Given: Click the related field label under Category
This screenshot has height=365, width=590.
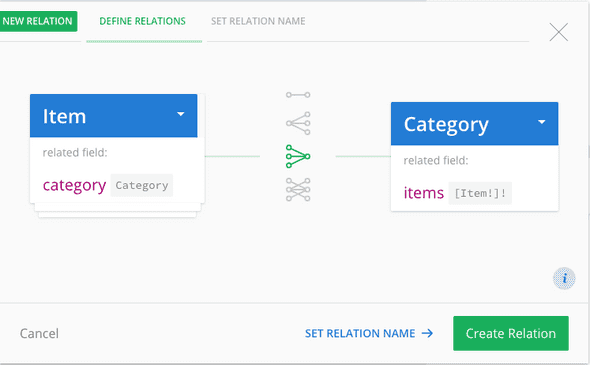Looking at the screenshot, I should pos(436,161).
